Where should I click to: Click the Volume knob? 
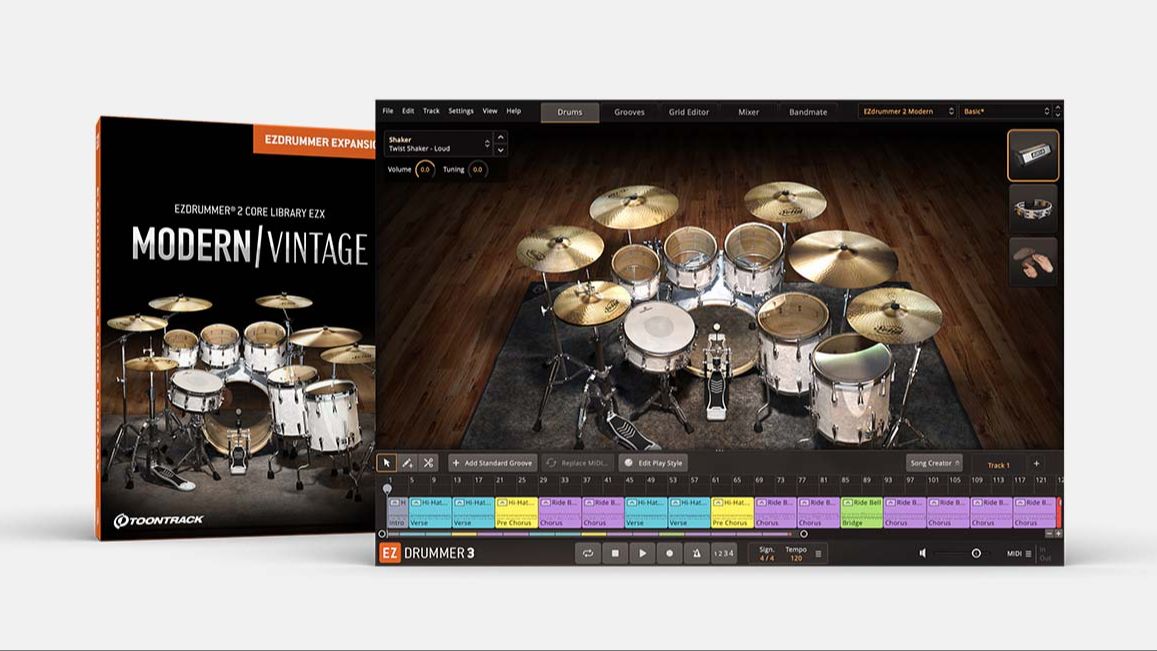click(425, 170)
